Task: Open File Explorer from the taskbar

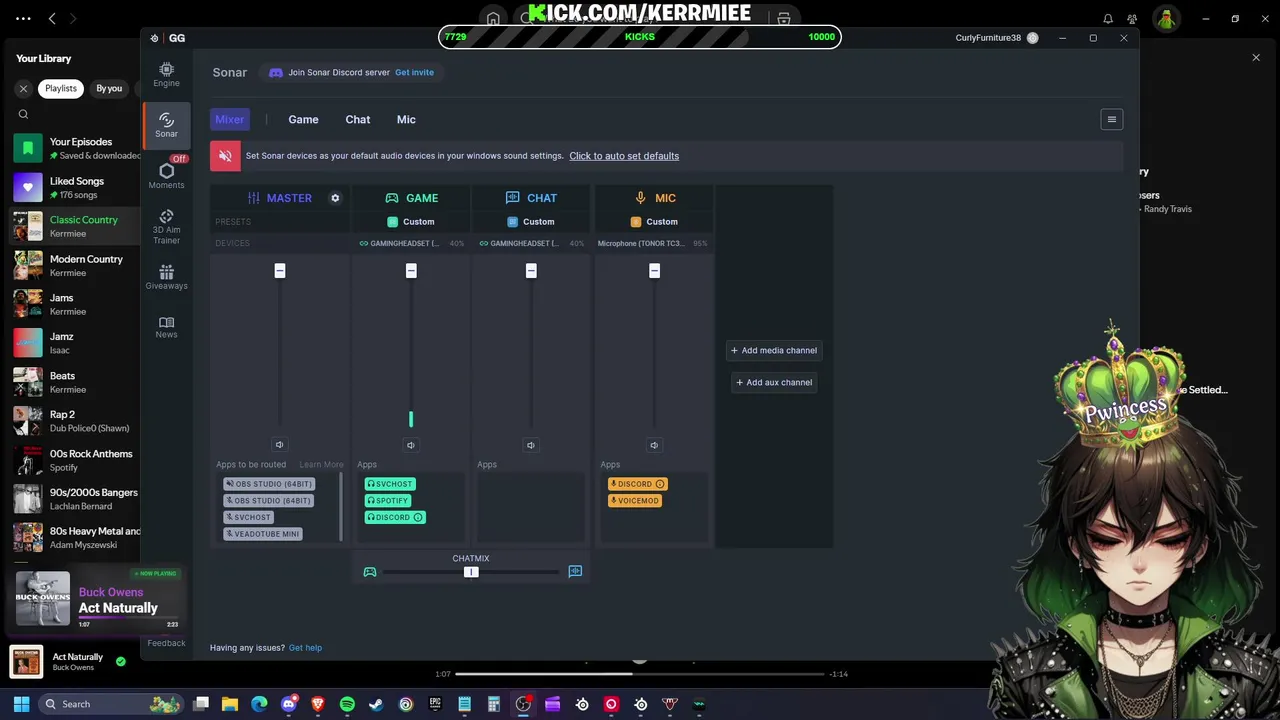Action: coord(230,704)
